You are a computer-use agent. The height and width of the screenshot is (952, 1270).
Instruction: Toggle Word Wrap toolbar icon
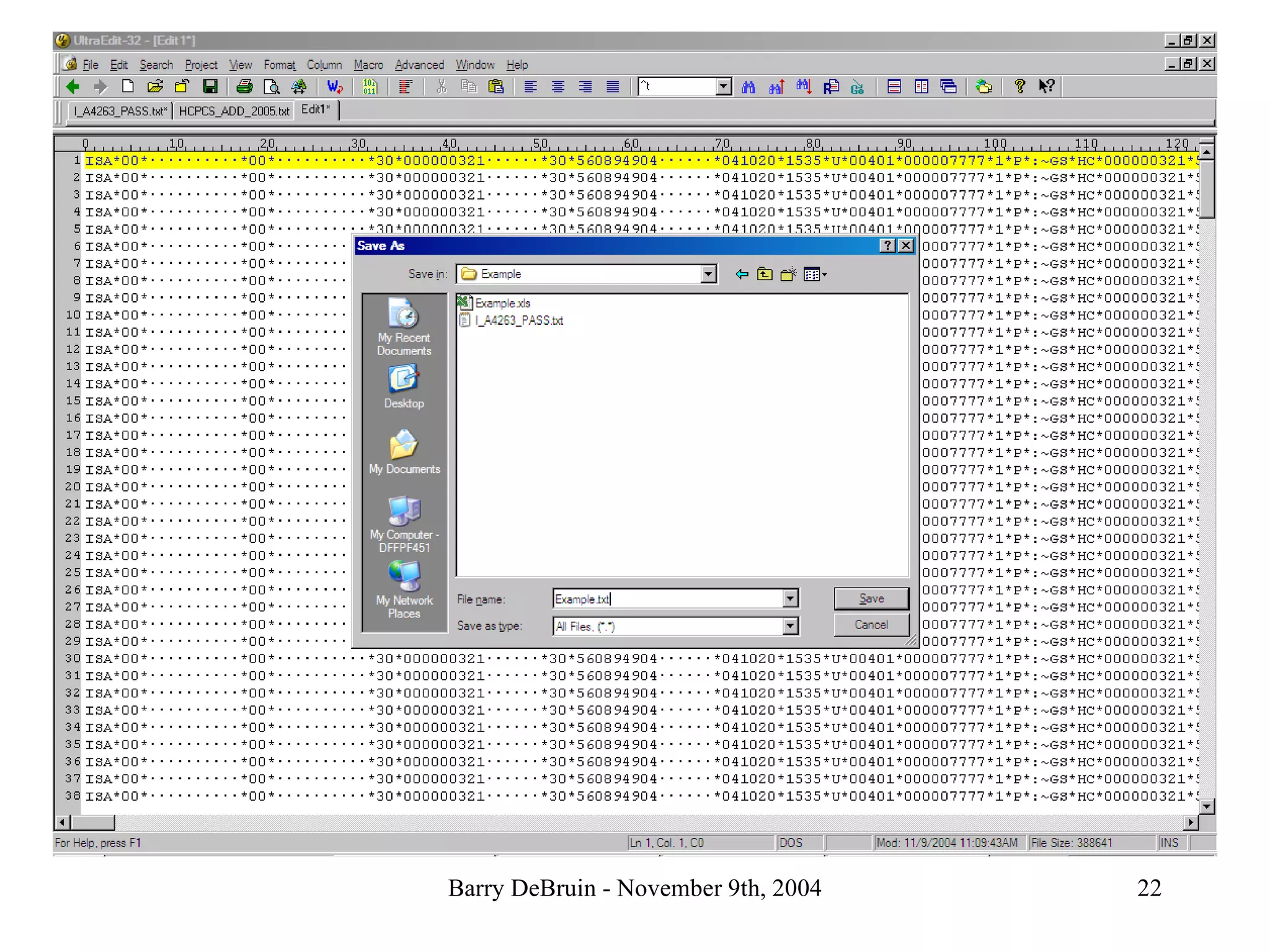coord(334,87)
